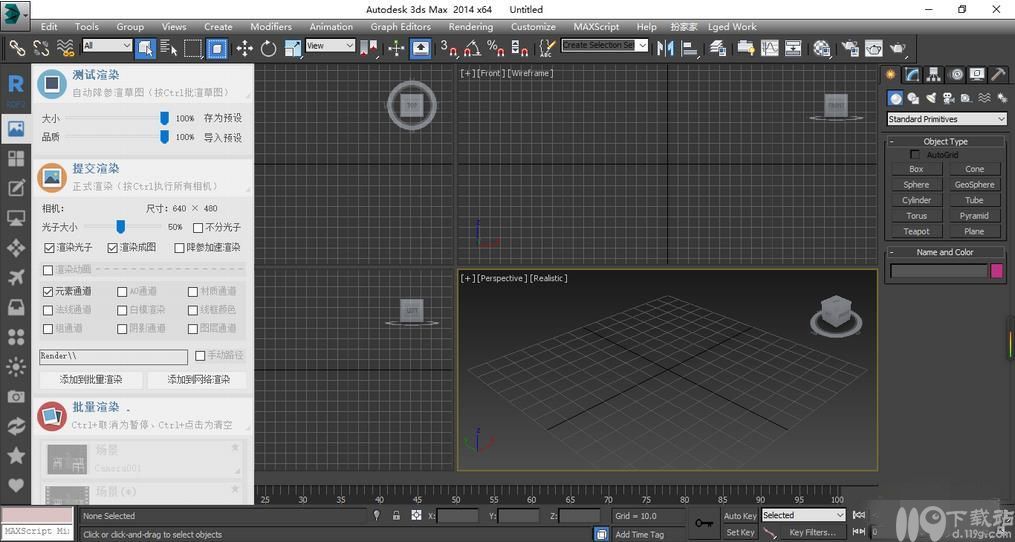Screen dimensions: 1015x542
Task: Toggle the 渲染成图 checkbox
Action: [x=113, y=247]
